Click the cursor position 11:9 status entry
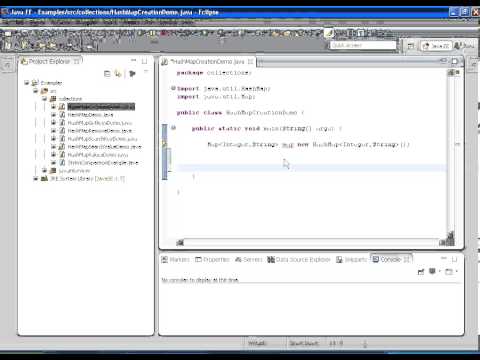This screenshot has width=480, height=360. coord(336,343)
